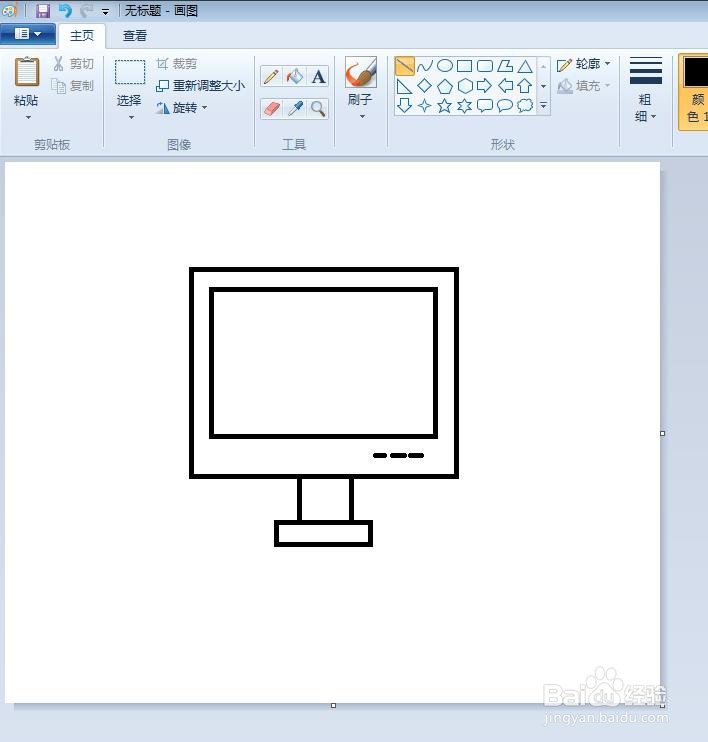Click the Brushes (刷子) tool icon
The width and height of the screenshot is (708, 742).
361,72
